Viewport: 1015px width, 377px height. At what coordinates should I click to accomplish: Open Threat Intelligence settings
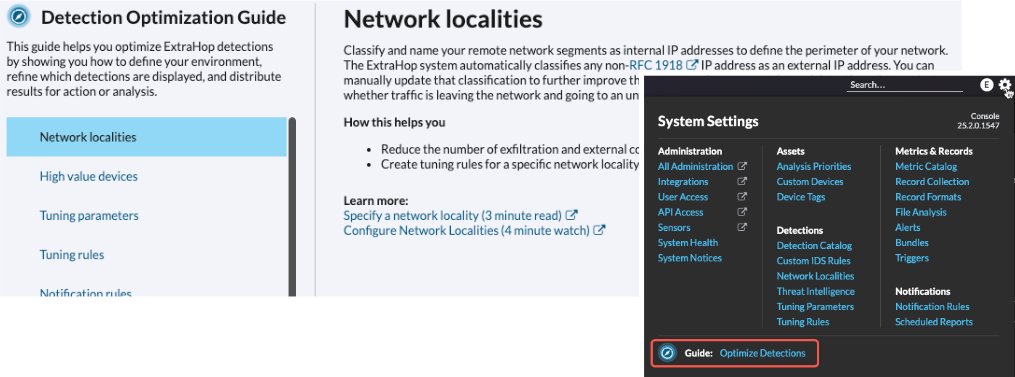tap(816, 291)
